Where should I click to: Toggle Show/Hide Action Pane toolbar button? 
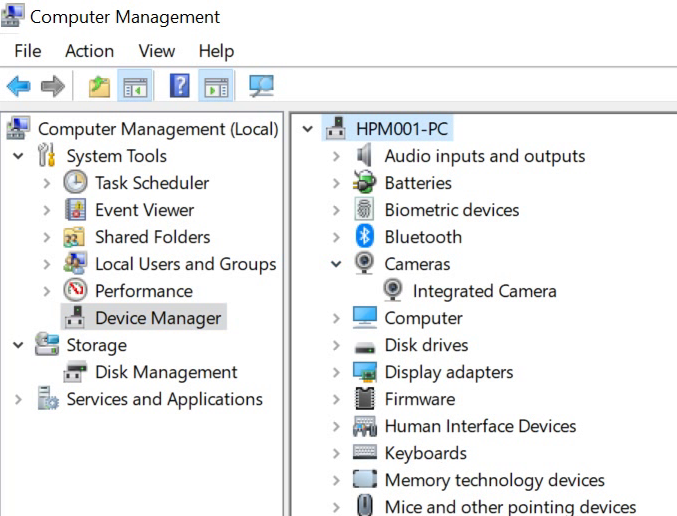tap(216, 86)
